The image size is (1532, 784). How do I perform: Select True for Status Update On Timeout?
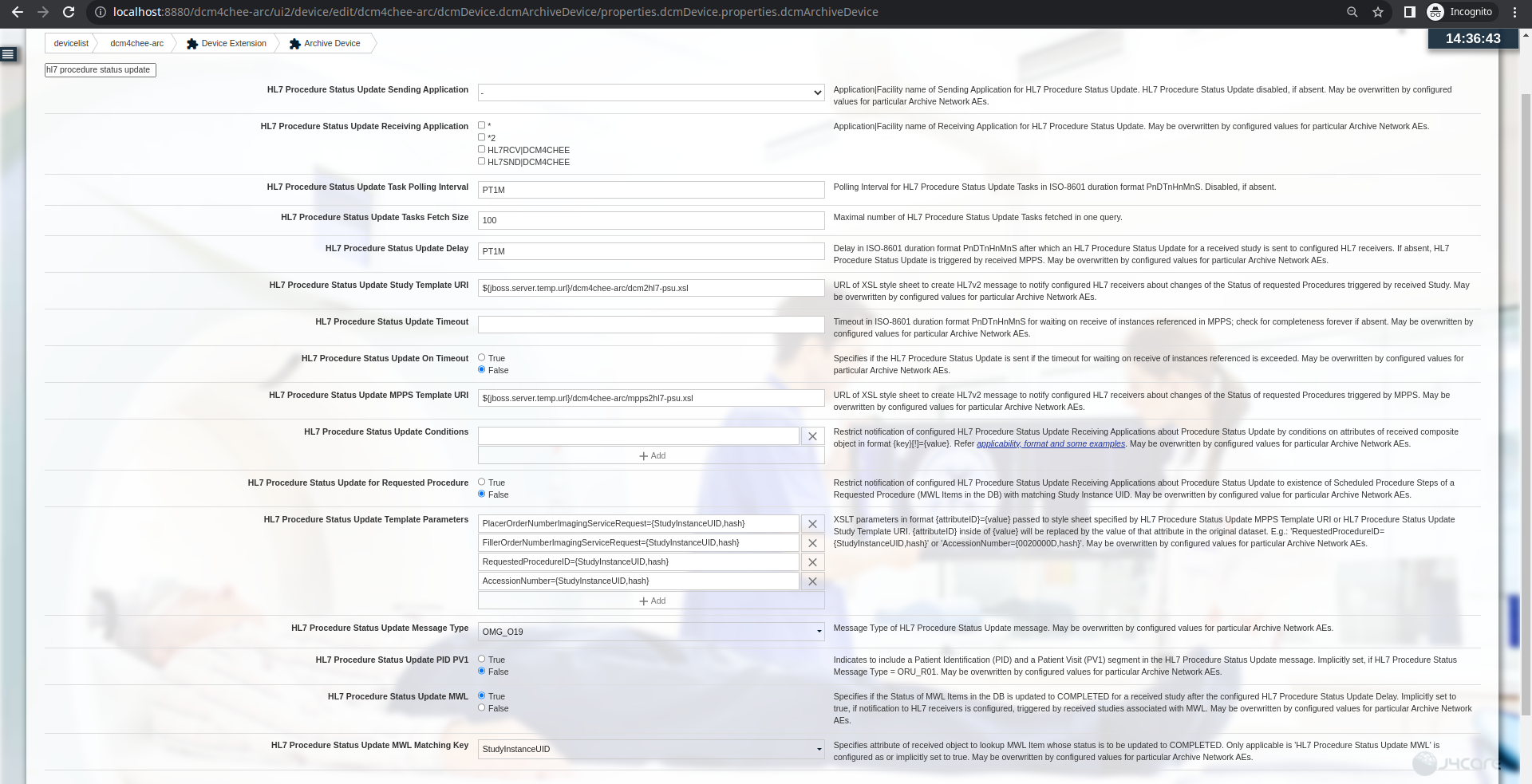[482, 357]
